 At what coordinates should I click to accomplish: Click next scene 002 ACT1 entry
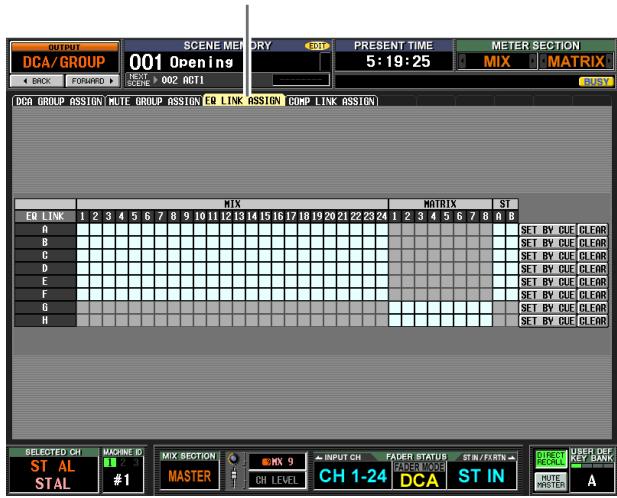pos(183,80)
